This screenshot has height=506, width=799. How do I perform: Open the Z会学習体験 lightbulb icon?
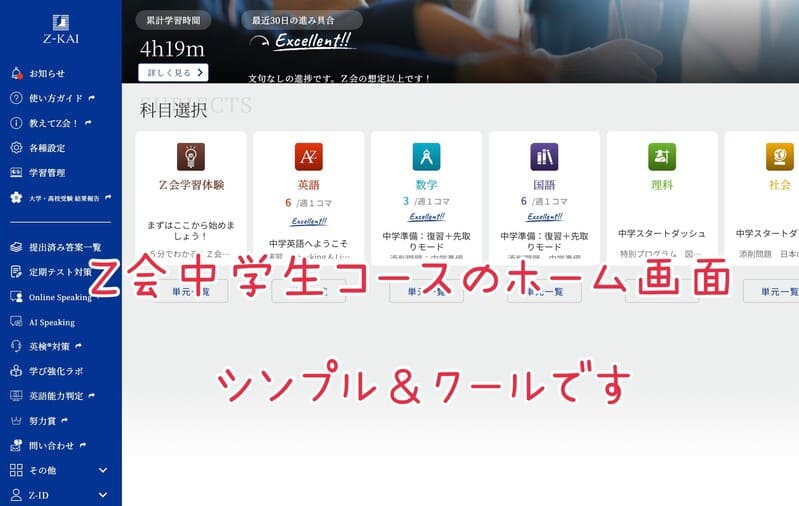[x=191, y=156]
